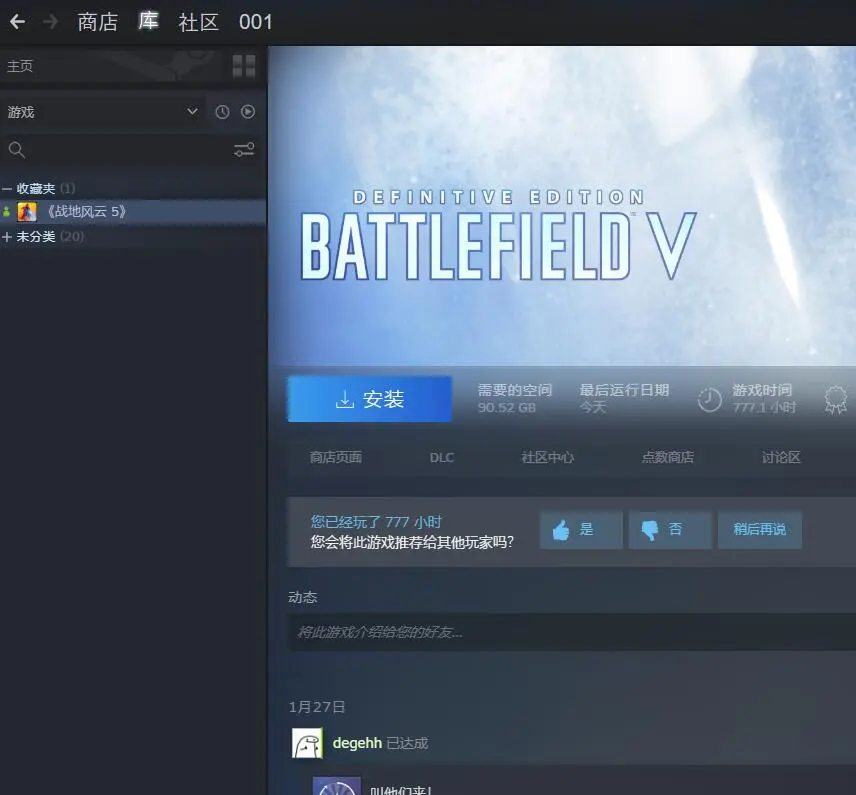Open the DLC tab
This screenshot has width=856, height=795.
442,458
